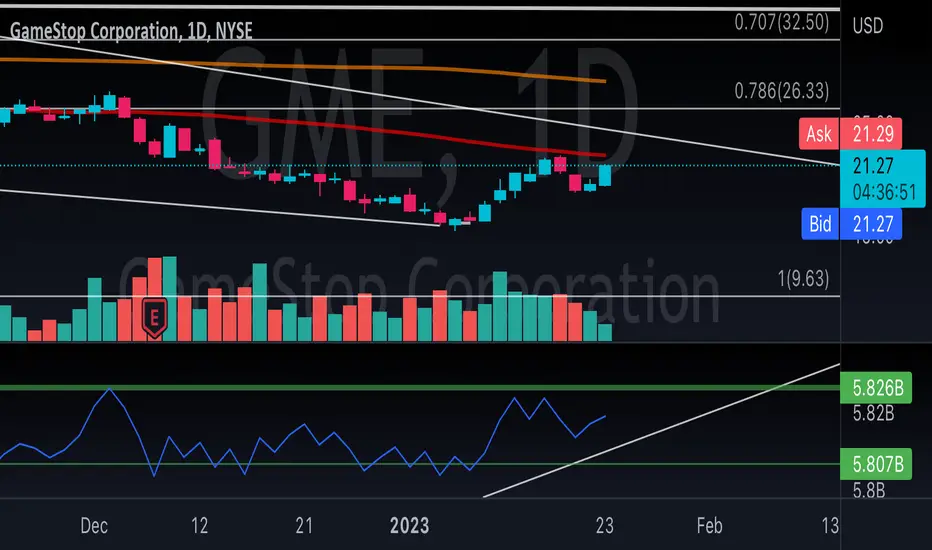The image size is (932, 550).
Task: Click the Dec label on time axis
Action: coord(94,526)
